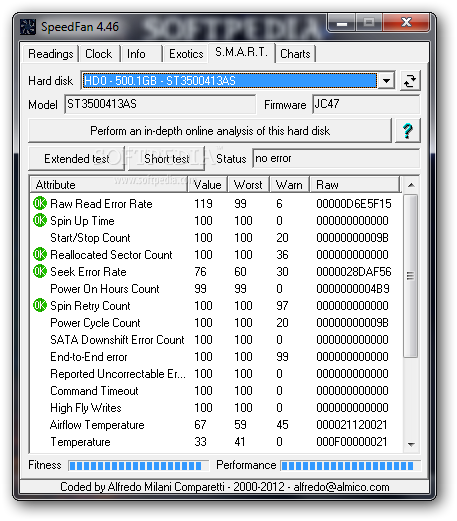This screenshot has width=457, height=521.
Task: Sort by the Value column header
Action: point(208,185)
